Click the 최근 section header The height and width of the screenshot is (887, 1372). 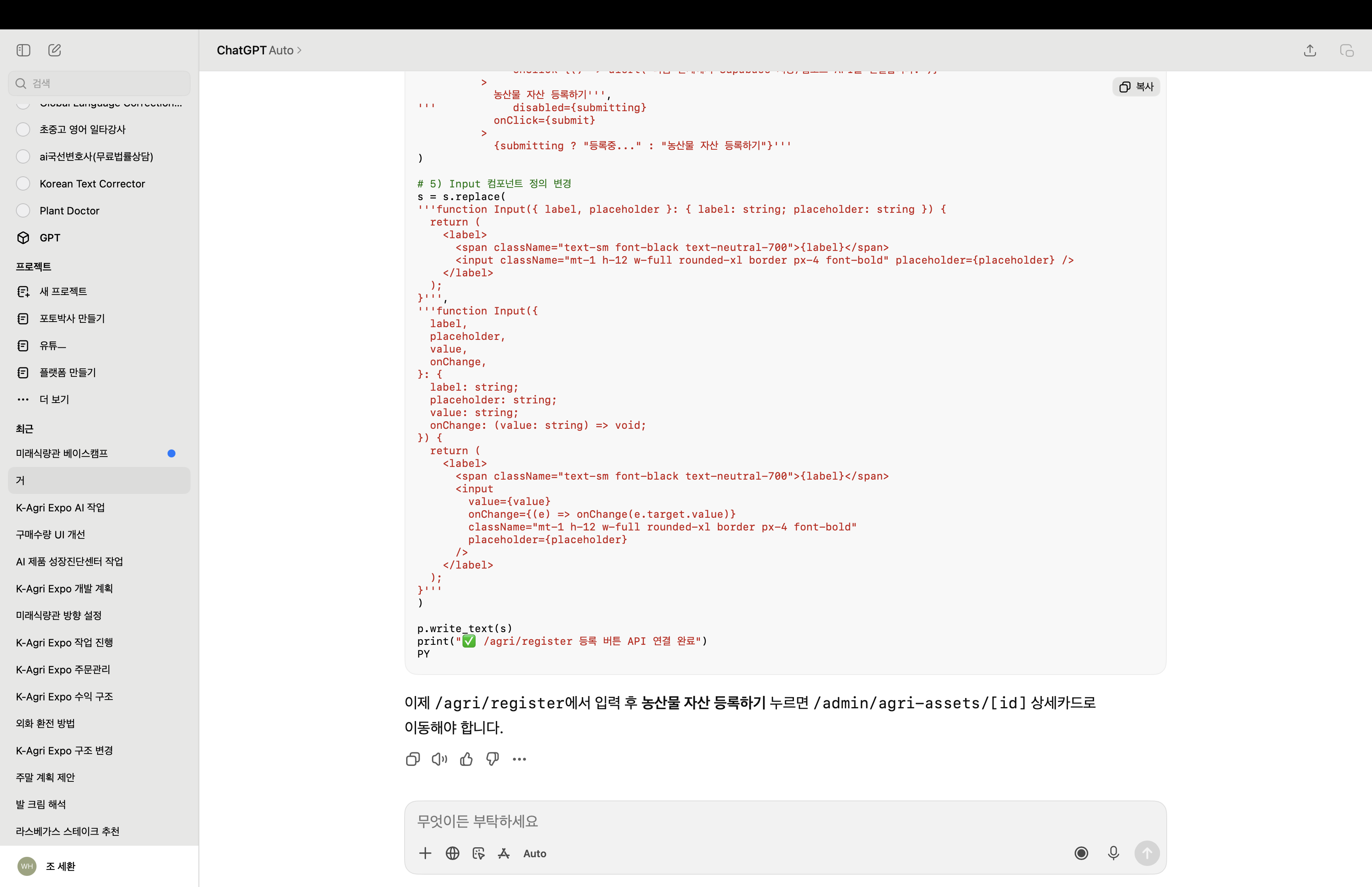(25, 429)
